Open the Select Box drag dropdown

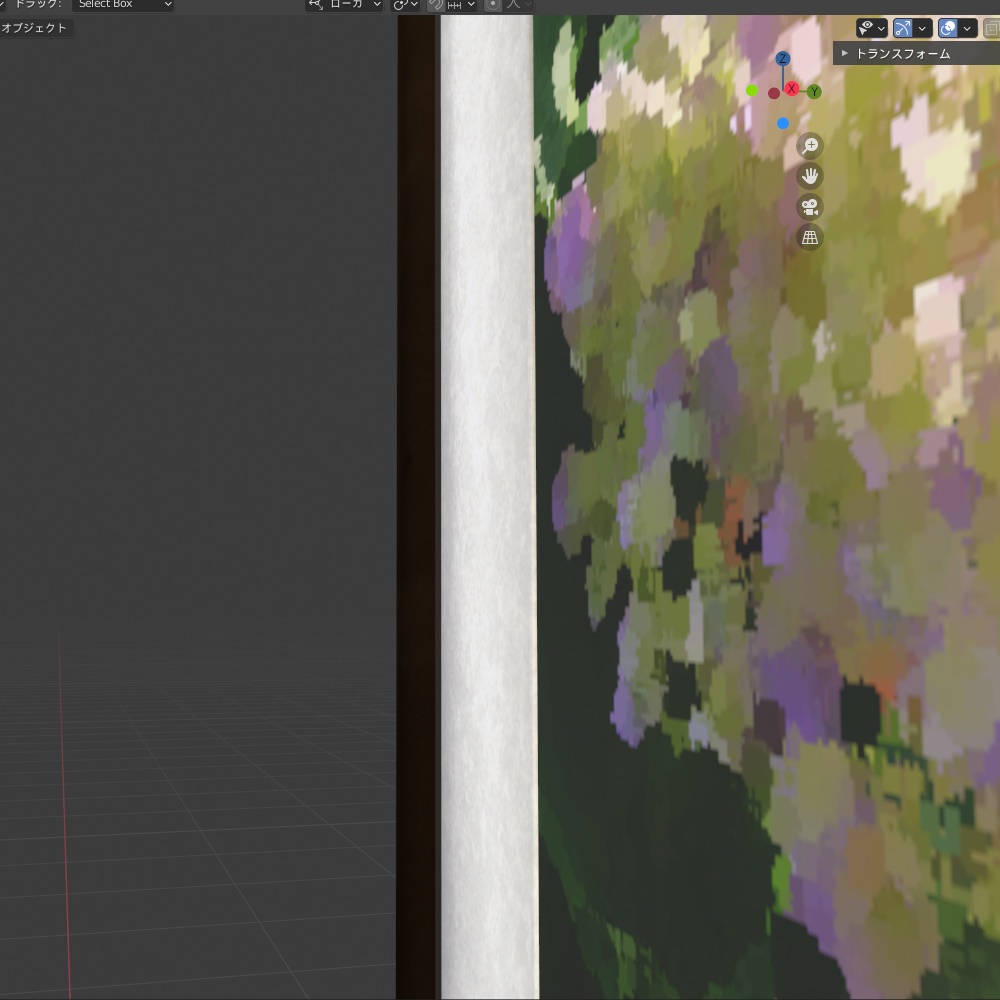(123, 5)
